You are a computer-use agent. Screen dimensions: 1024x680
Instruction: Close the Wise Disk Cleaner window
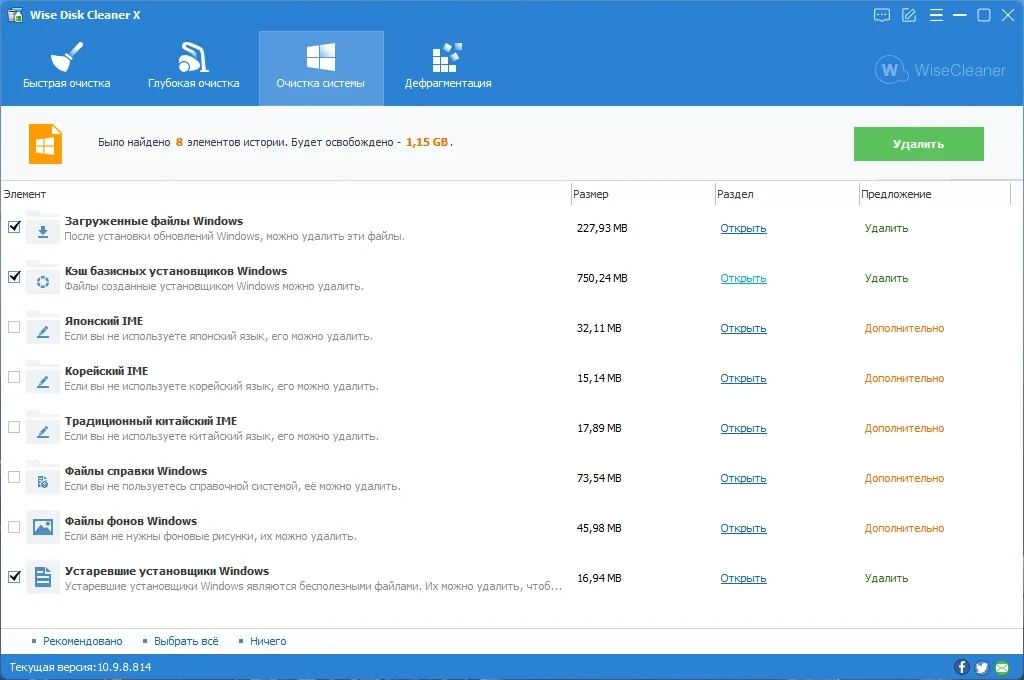[1008, 15]
